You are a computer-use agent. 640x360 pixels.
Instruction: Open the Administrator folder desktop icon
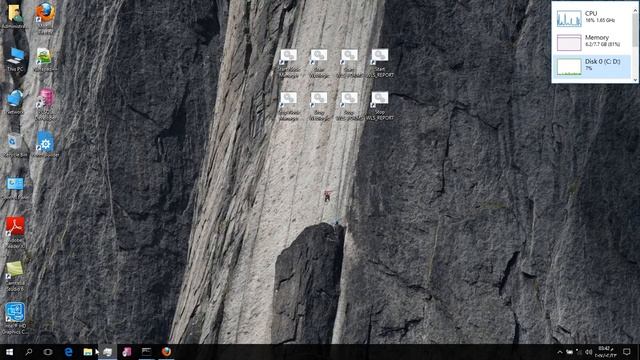(x=15, y=16)
